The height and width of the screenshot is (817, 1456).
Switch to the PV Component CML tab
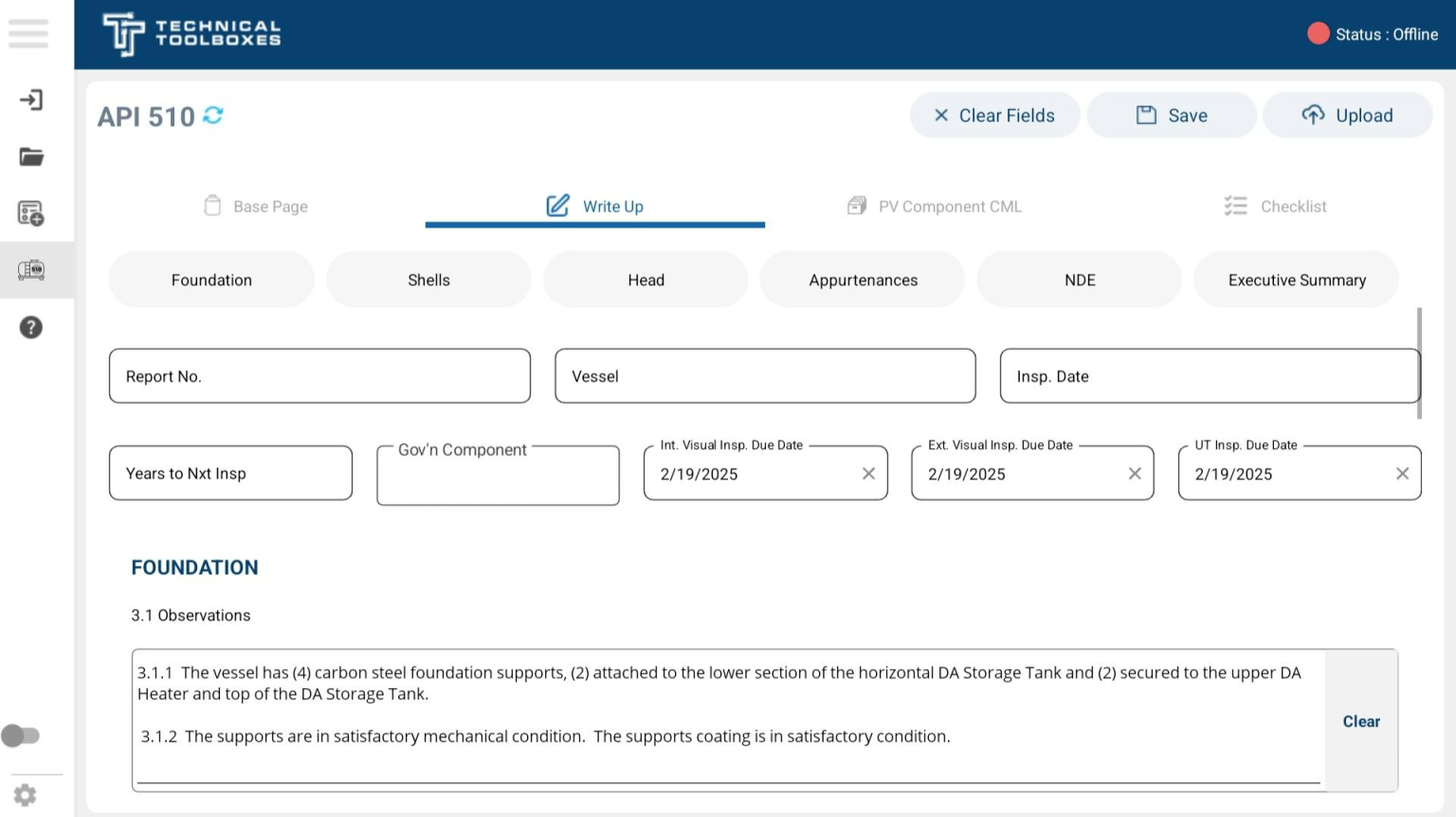(934, 206)
